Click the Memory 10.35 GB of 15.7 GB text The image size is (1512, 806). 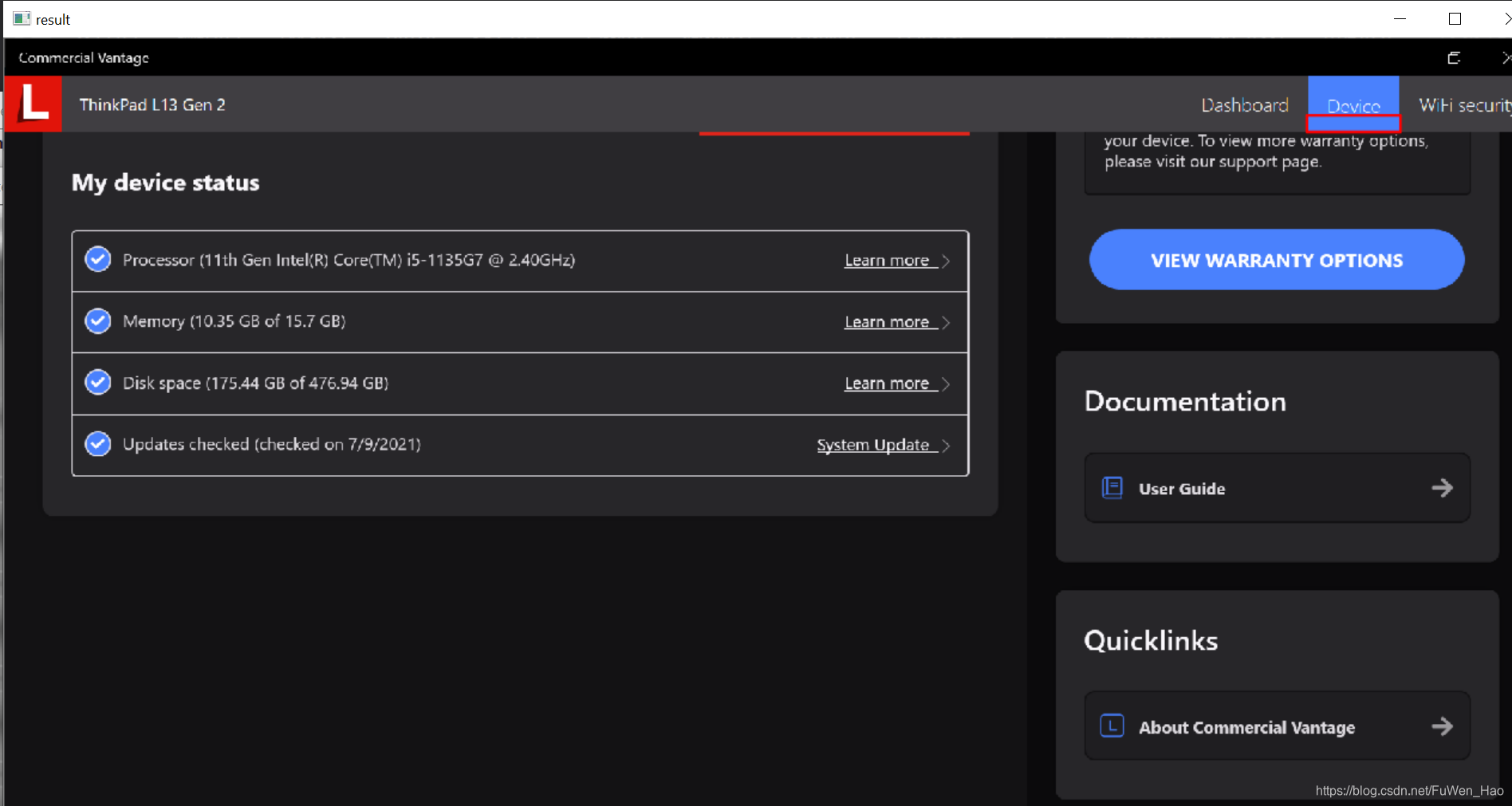click(x=234, y=321)
